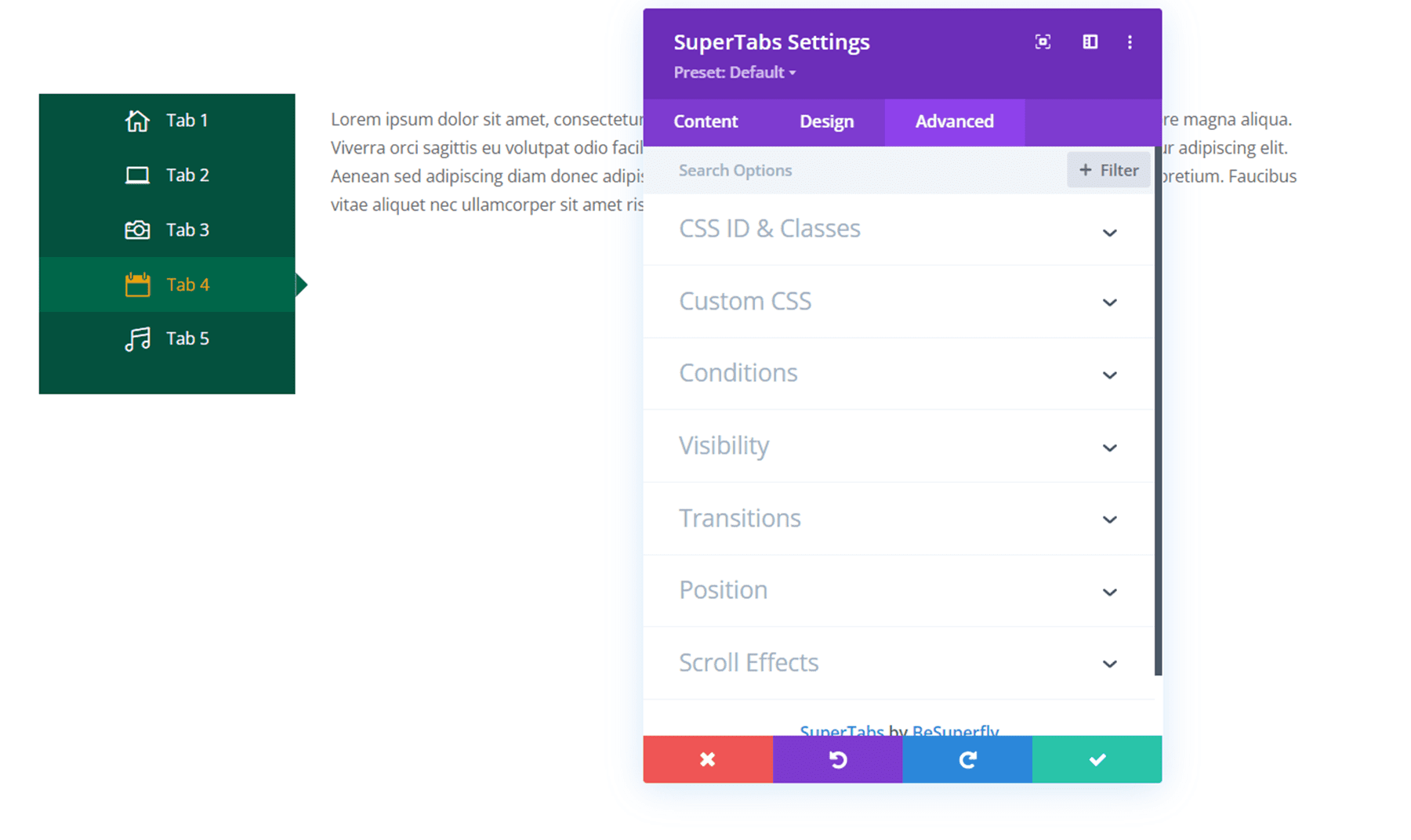Expand the Custom CSS section
The image size is (1411, 840).
(898, 302)
